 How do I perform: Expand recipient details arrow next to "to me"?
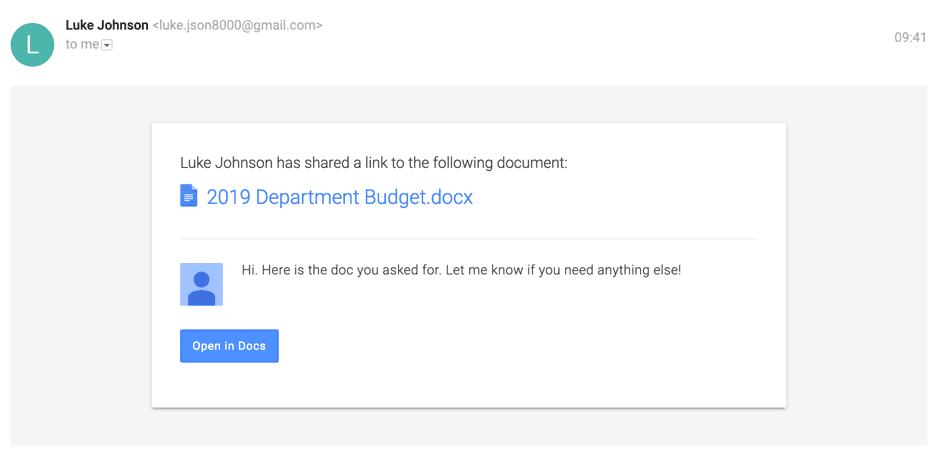[x=107, y=45]
